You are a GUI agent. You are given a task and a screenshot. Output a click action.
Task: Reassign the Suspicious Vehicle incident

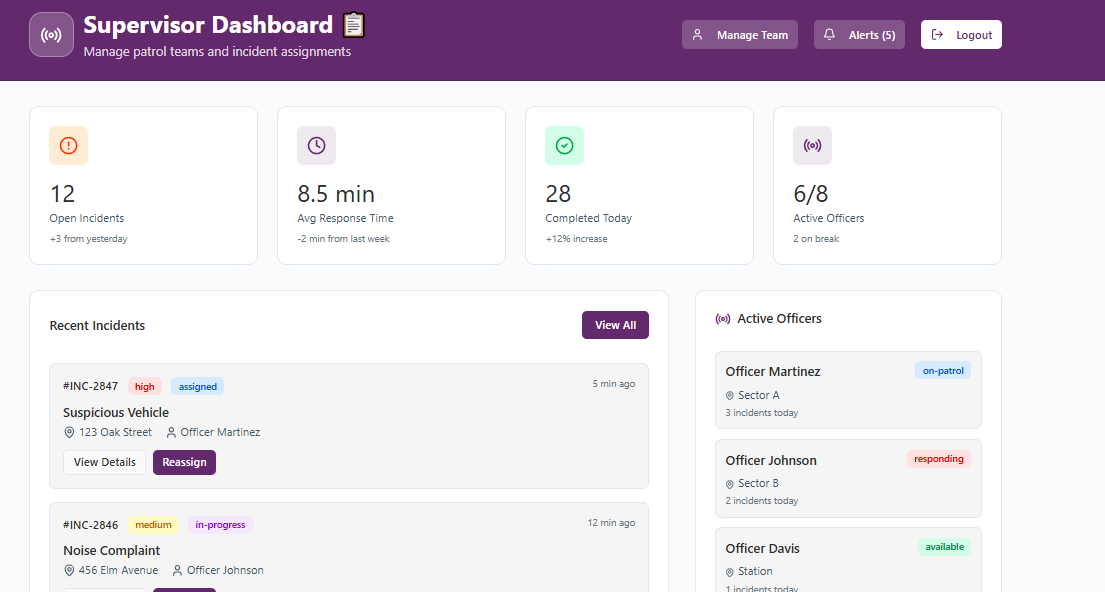(184, 462)
